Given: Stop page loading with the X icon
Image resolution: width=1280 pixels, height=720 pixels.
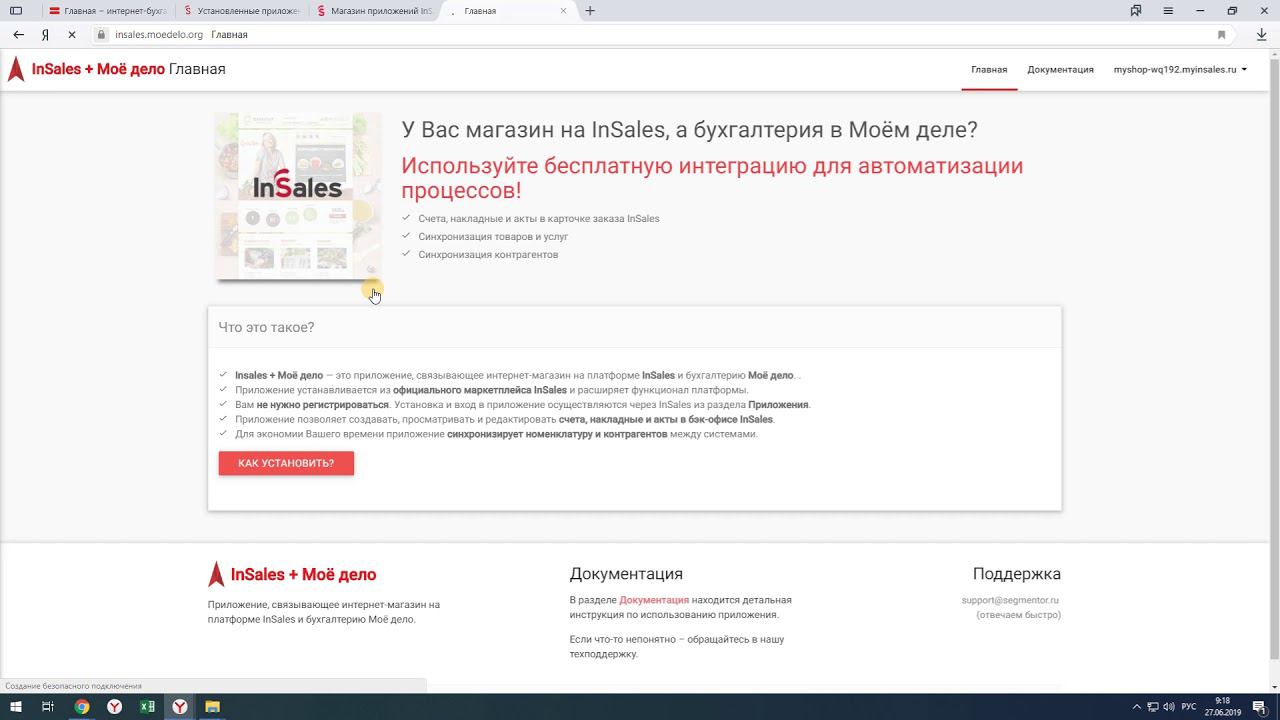Looking at the screenshot, I should pyautogui.click(x=72, y=34).
